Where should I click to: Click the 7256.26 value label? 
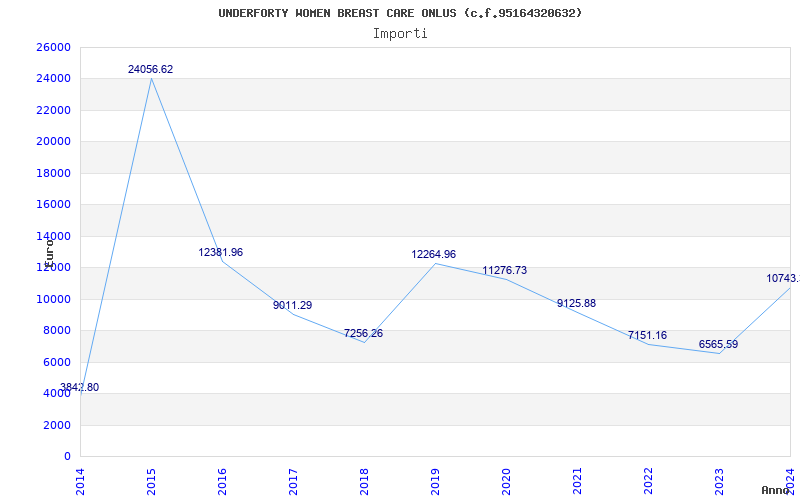tap(363, 334)
